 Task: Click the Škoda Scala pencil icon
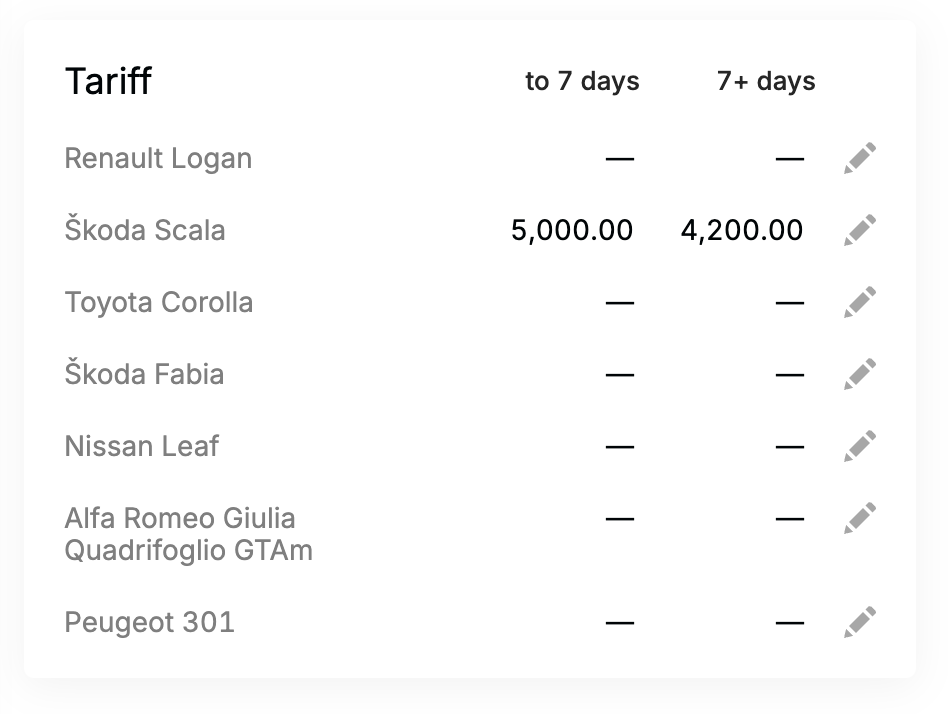(x=860, y=230)
